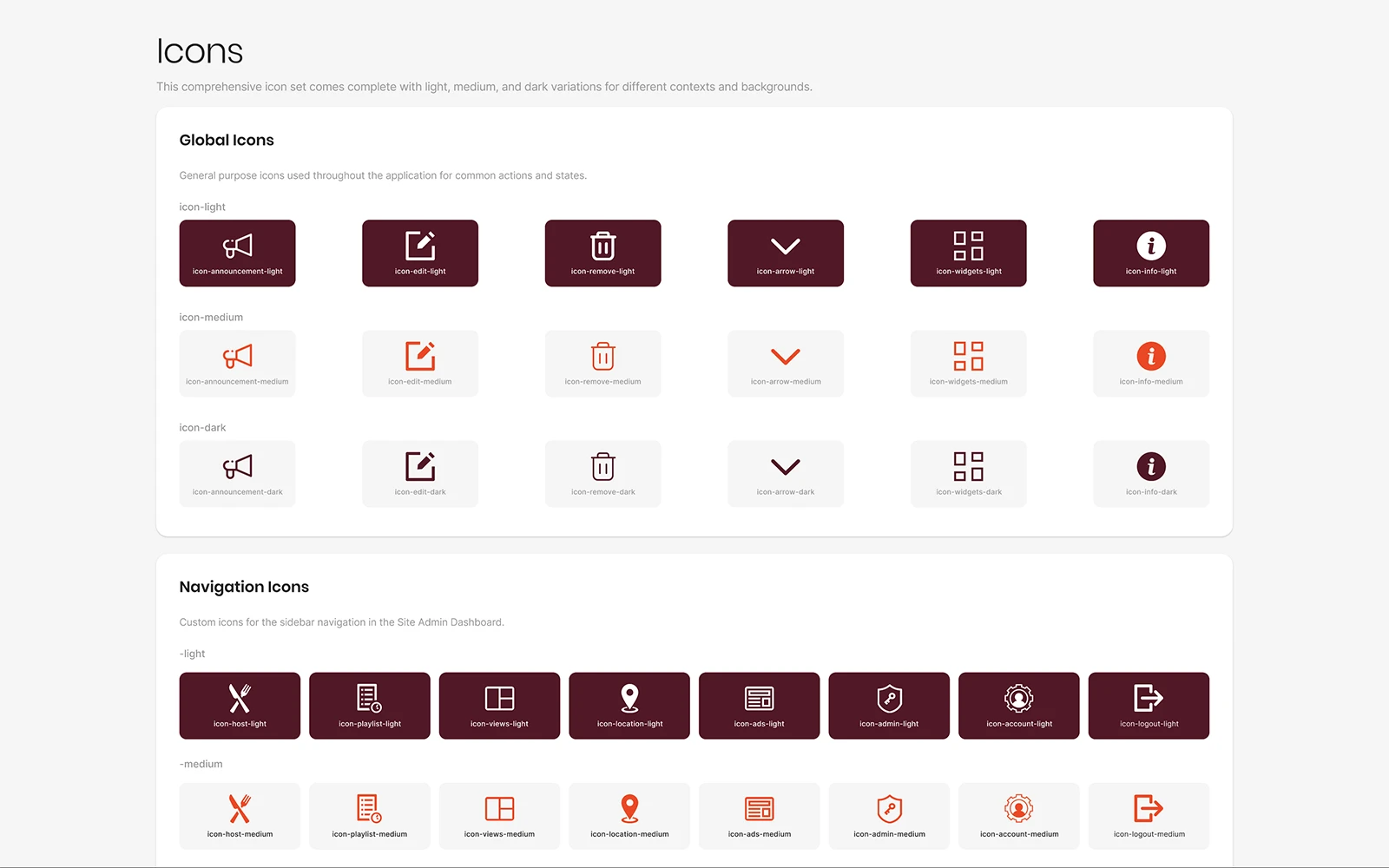
Task: Click the Navigation Icons section heading
Action: 244,587
